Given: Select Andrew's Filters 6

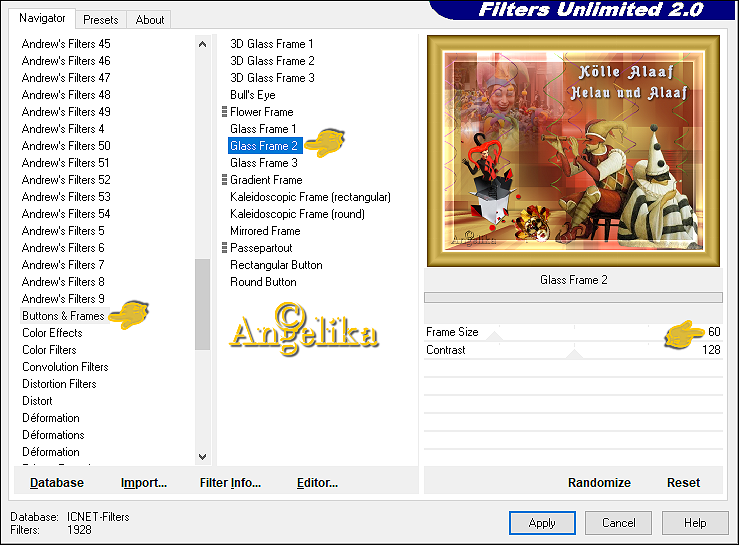Looking at the screenshot, I should pos(63,248).
